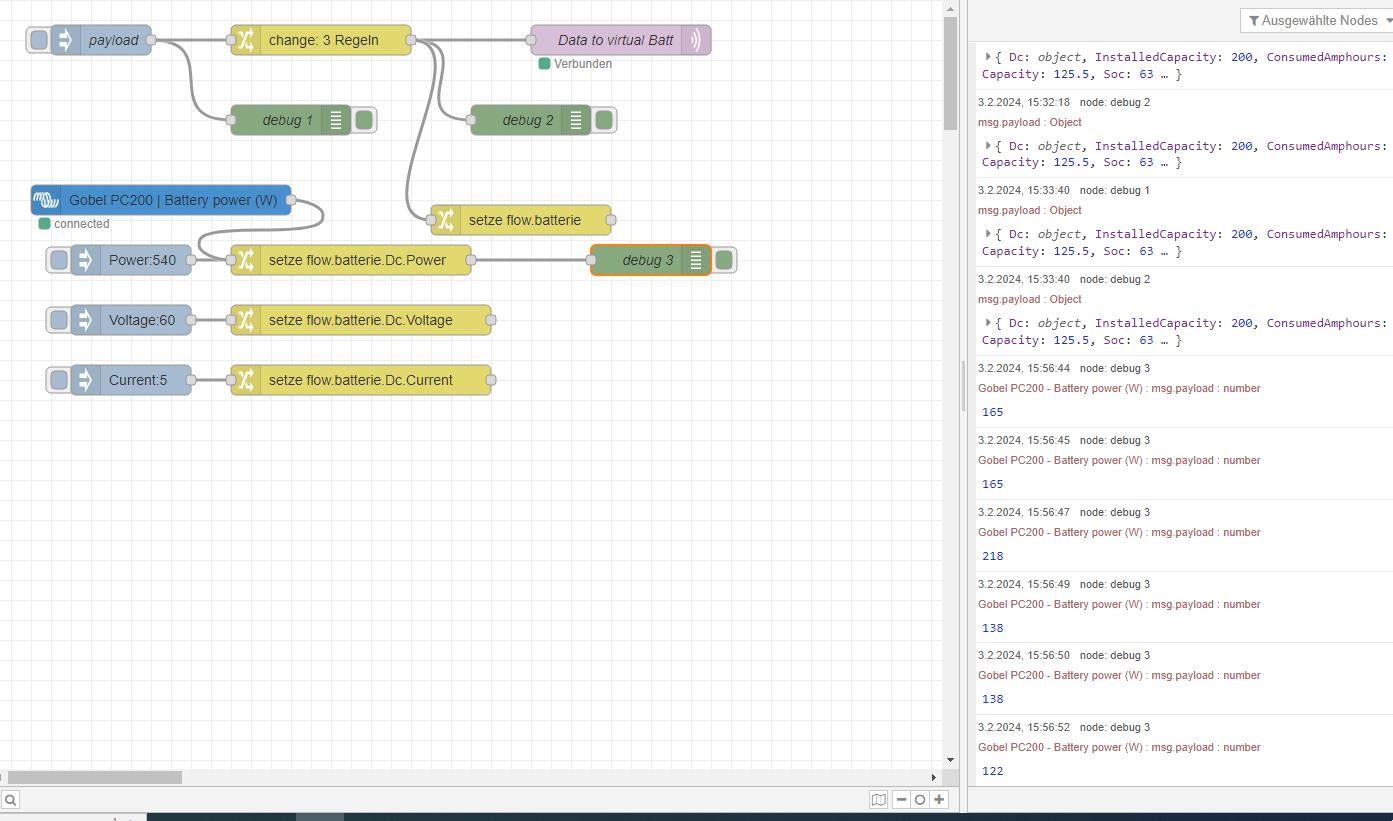Click the 15:33:40 debug 1 node link
Viewport: 1393px width, 821px height.
(1115, 190)
